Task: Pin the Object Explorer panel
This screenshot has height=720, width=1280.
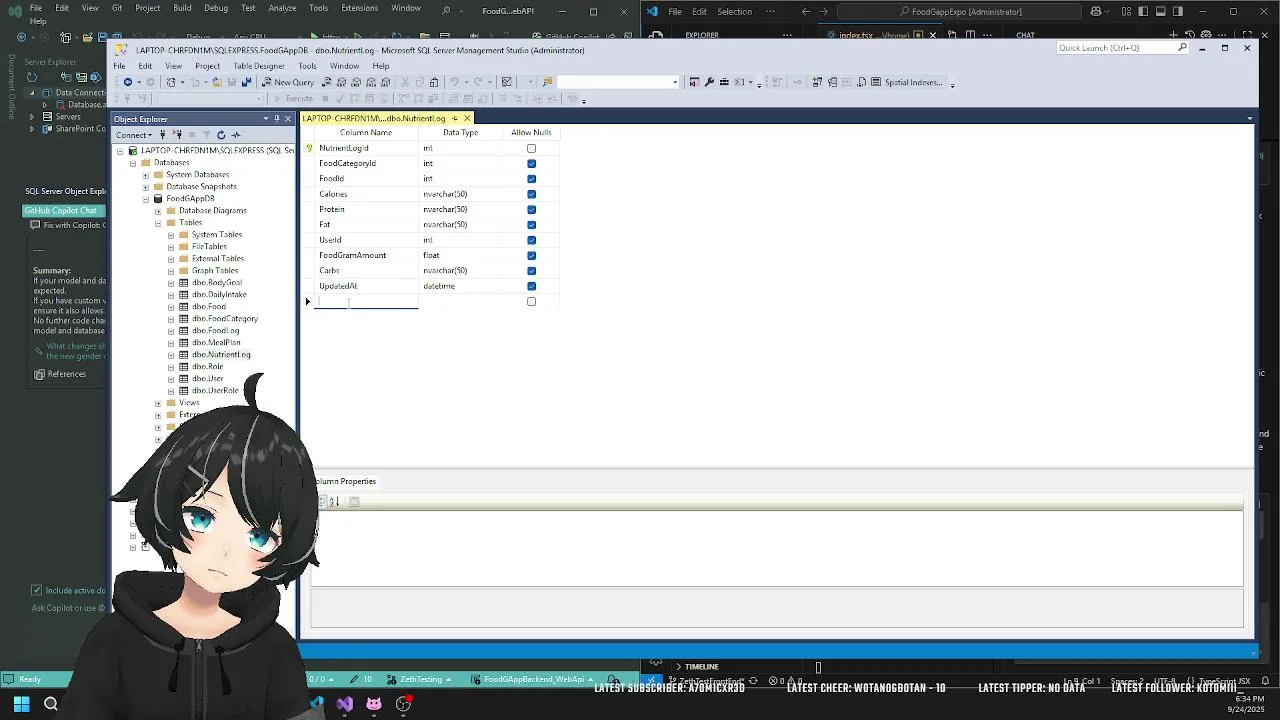Action: pos(277,119)
